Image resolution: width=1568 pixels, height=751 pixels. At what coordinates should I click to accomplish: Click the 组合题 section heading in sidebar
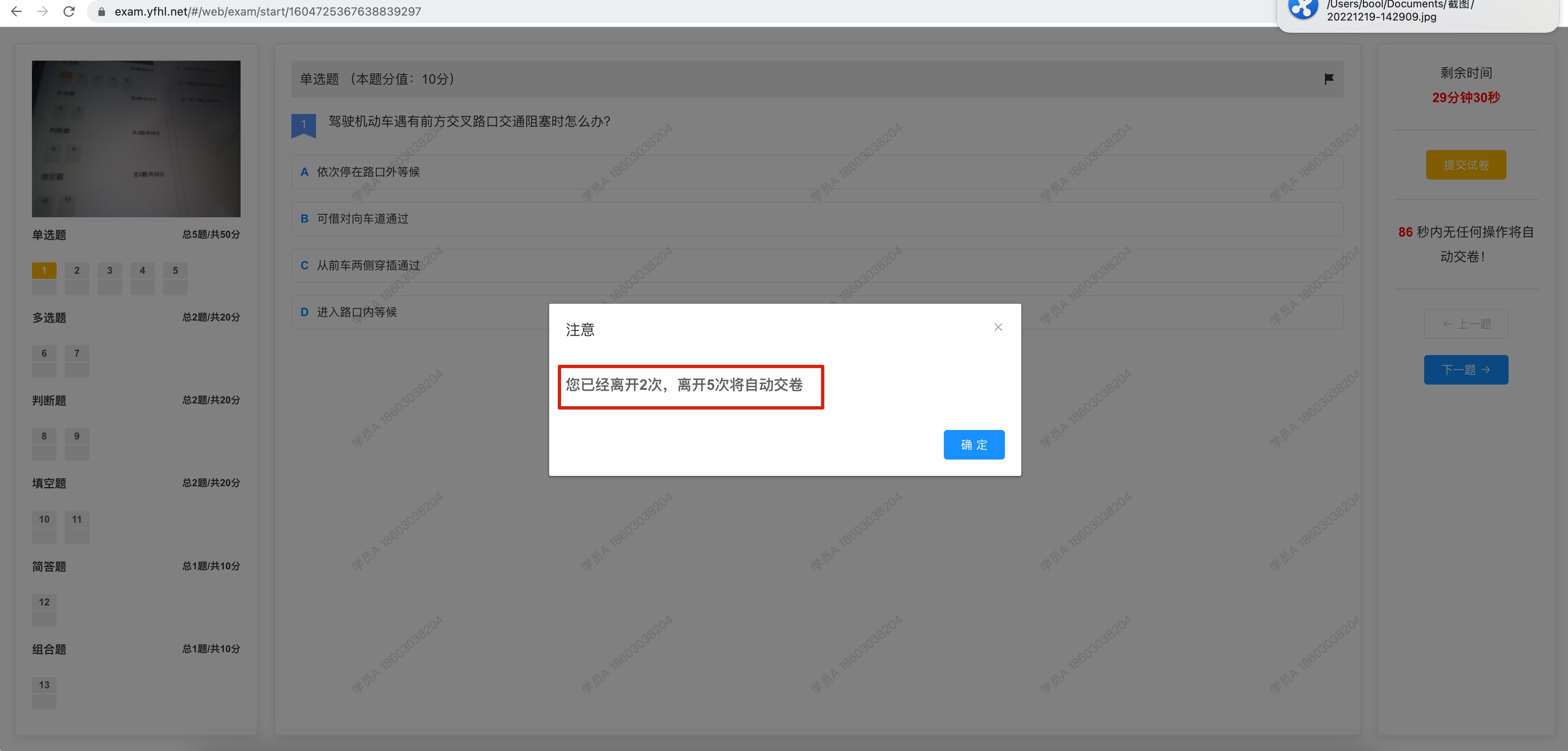(x=49, y=649)
